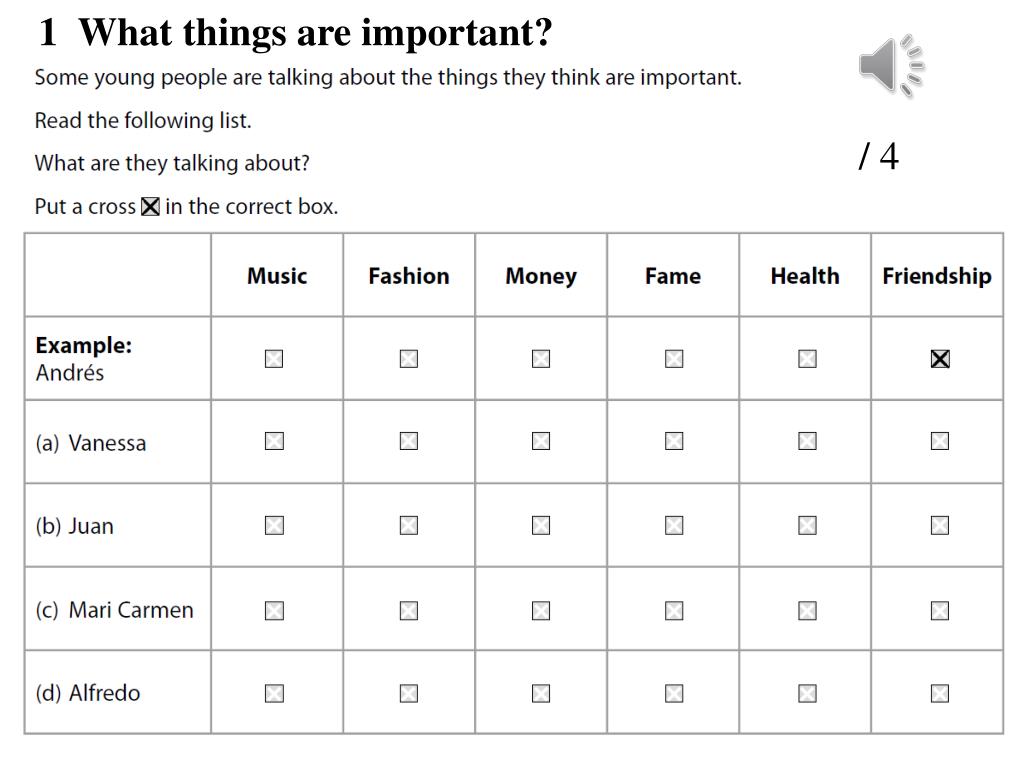Mark Mari Carmen's Health checkbox

tap(807, 611)
